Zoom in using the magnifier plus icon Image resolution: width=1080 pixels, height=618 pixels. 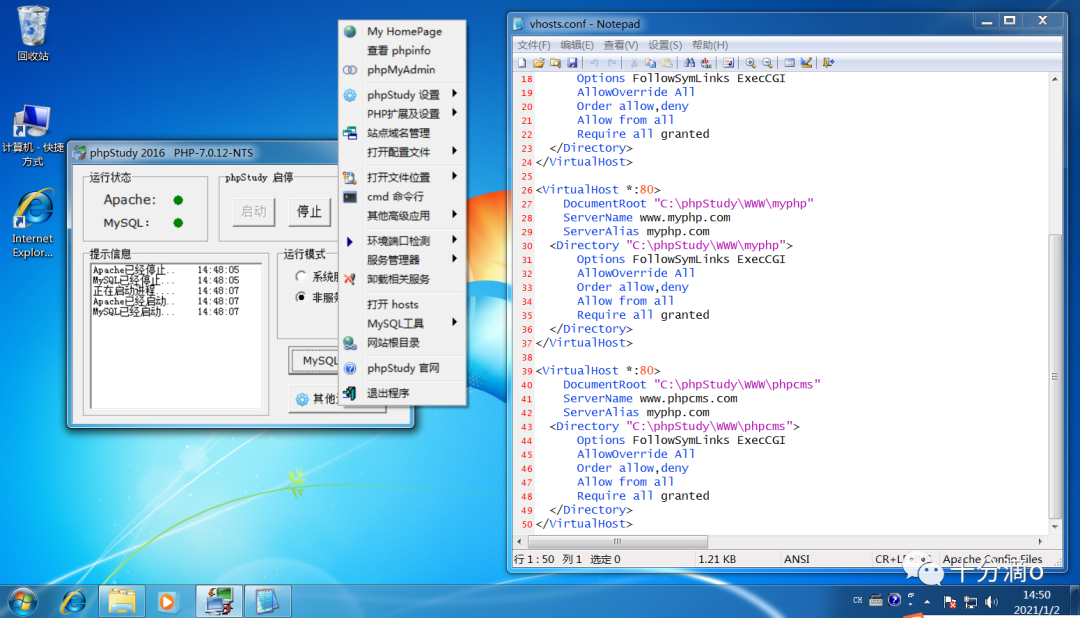[x=751, y=63]
